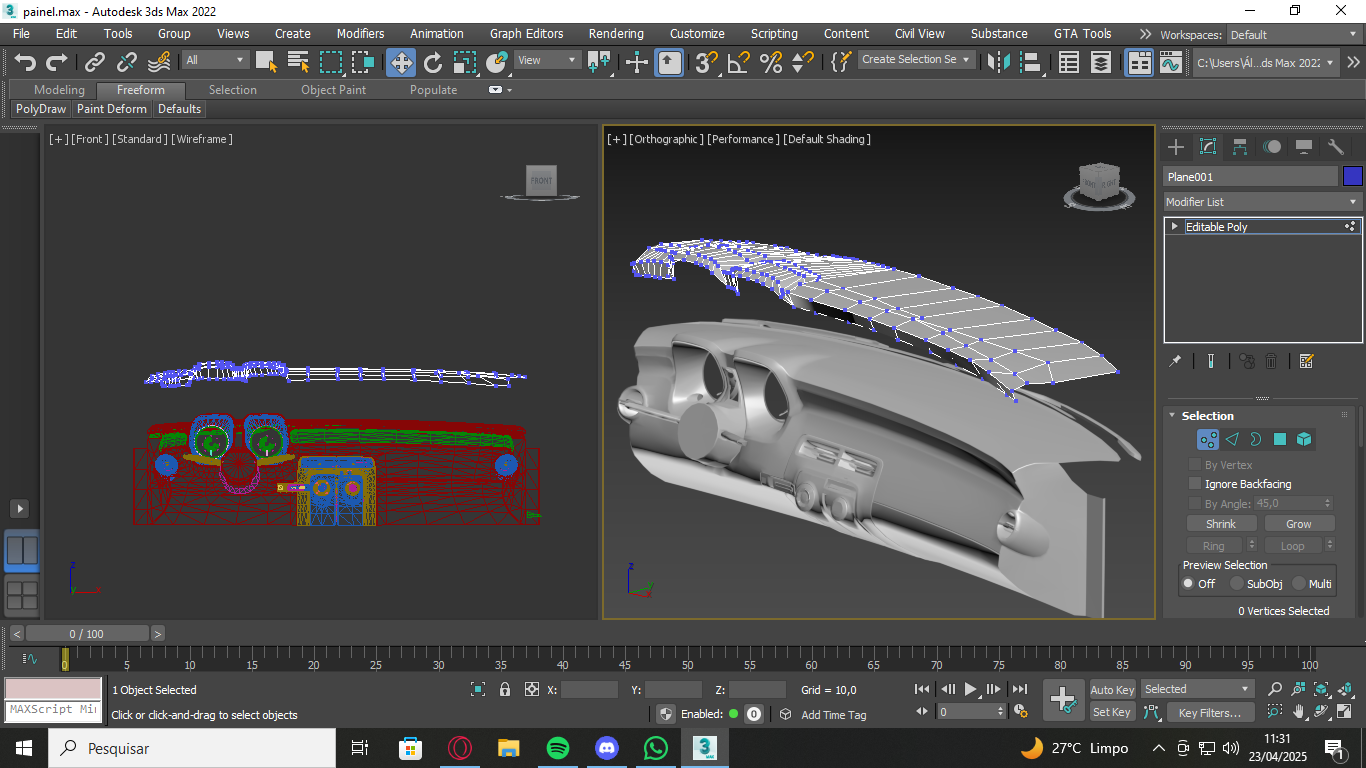1366x768 pixels.
Task: Select the Pan View hand icon
Action: point(1299,712)
